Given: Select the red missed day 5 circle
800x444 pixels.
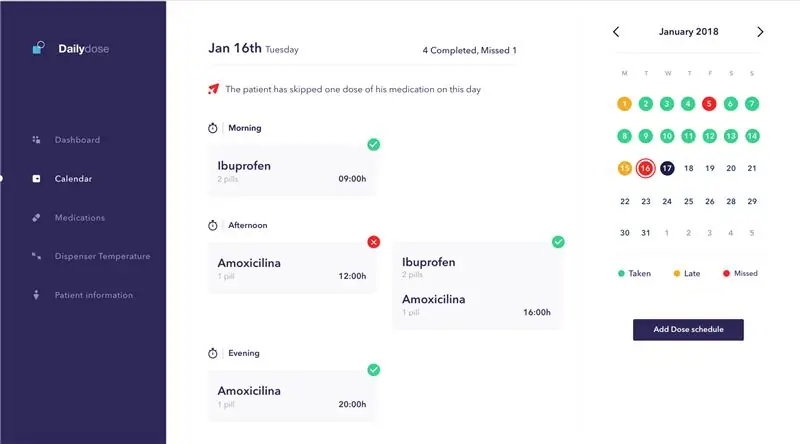Looking at the screenshot, I should [709, 104].
